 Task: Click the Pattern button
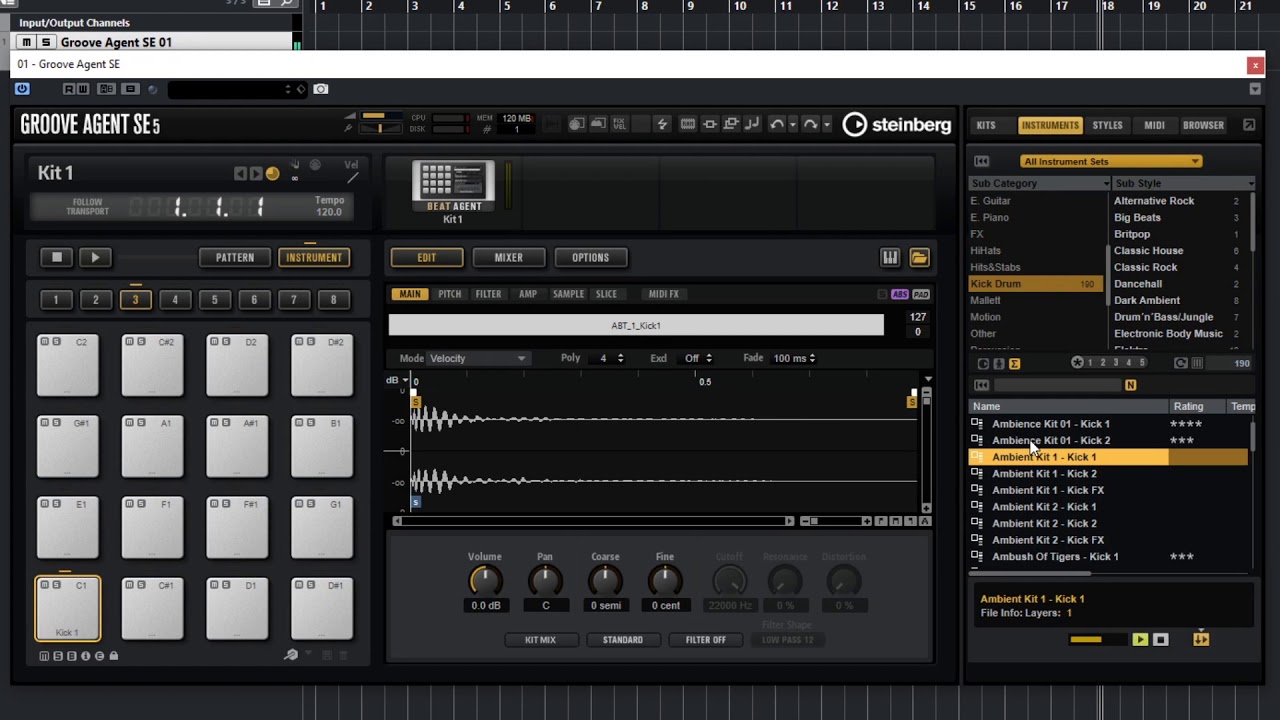tap(235, 258)
